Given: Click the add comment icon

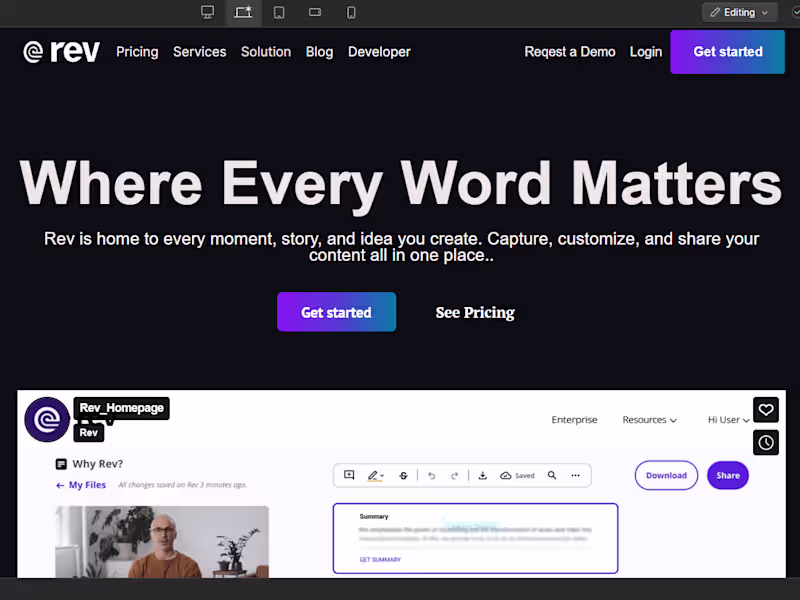Looking at the screenshot, I should coord(349,475).
